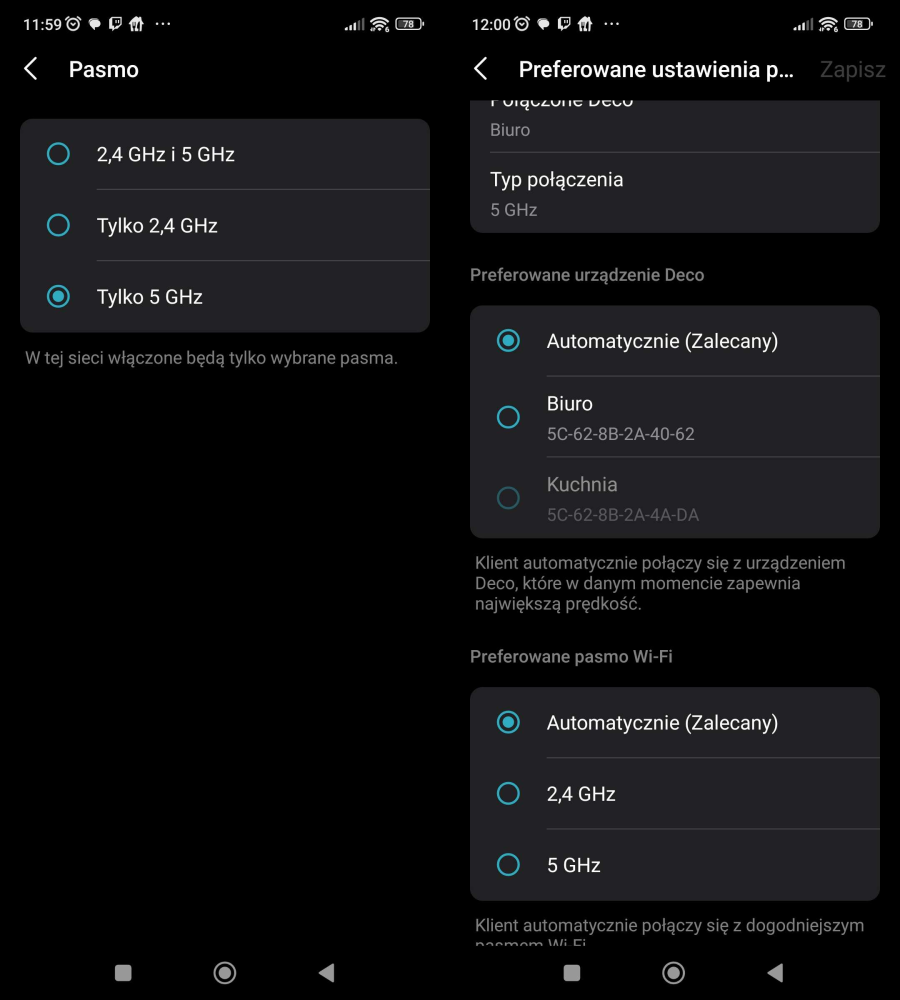This screenshot has width=900, height=1000.
Task: Tap the right phone's back triangle button
Action: point(775,972)
